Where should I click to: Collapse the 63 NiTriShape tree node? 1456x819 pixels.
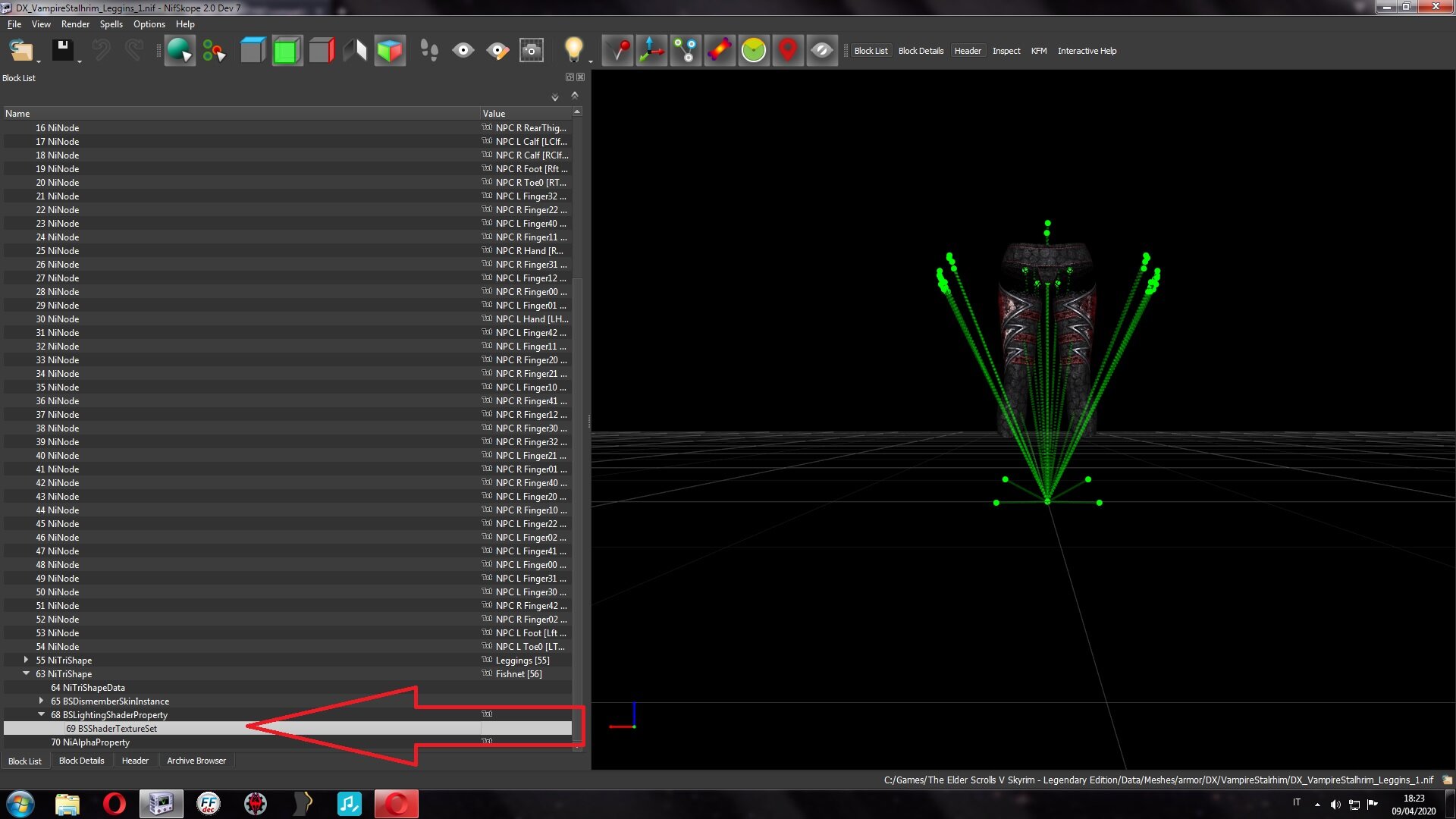[x=26, y=673]
